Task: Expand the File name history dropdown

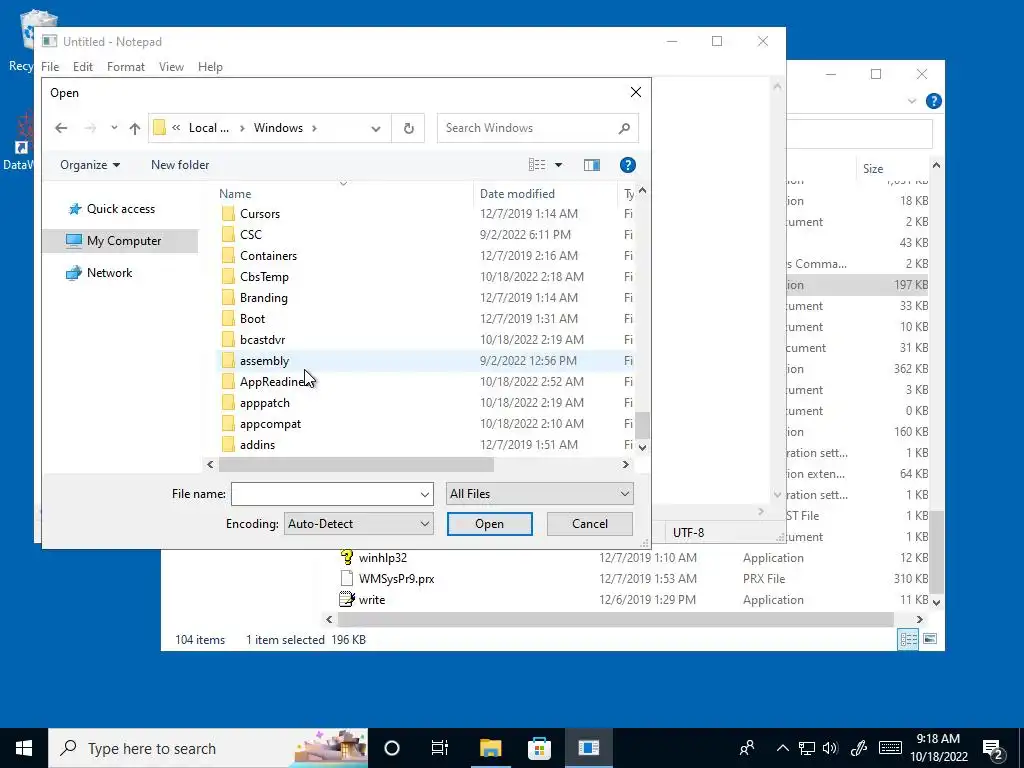Action: coord(424,494)
